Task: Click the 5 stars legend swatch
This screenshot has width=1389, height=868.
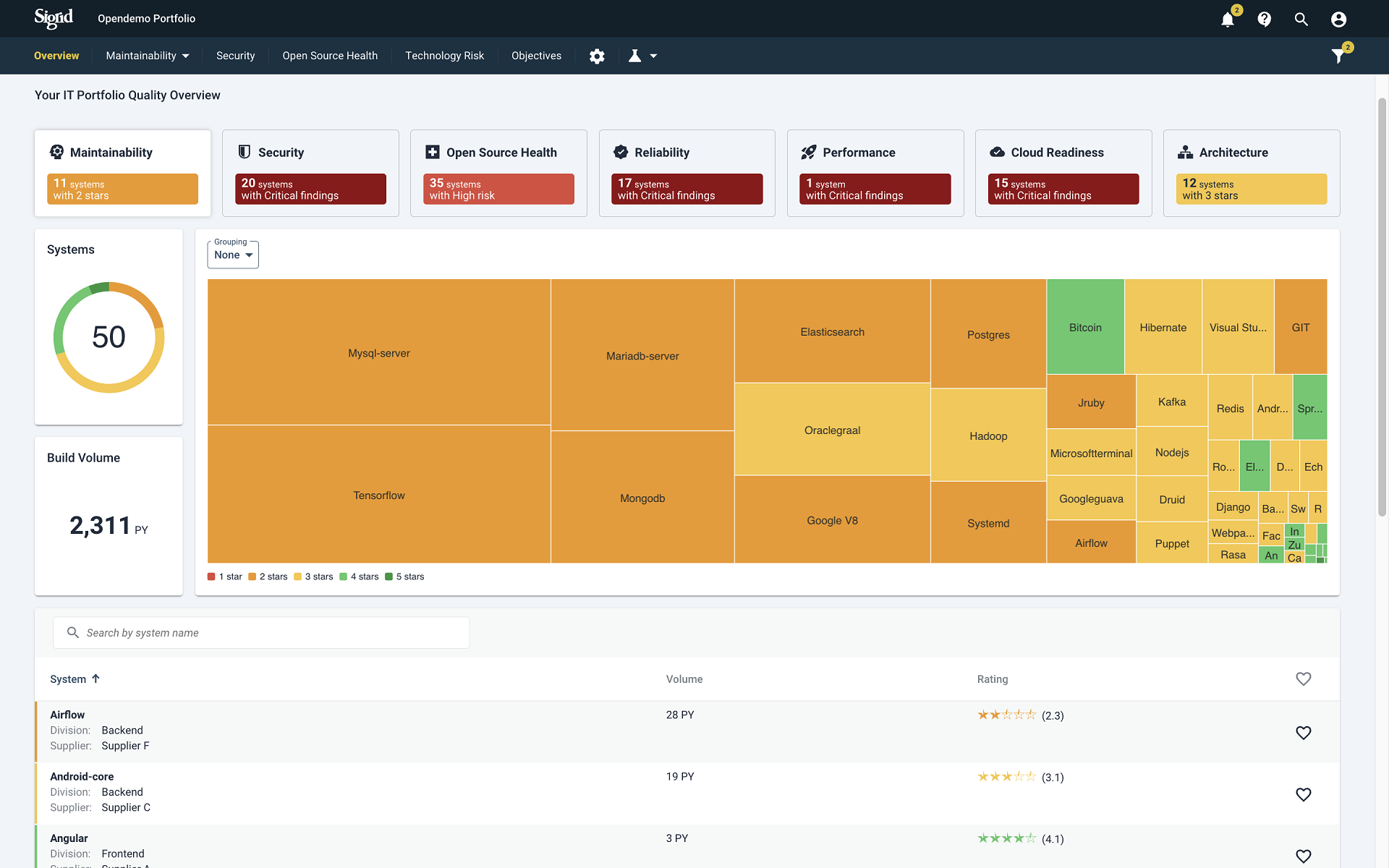Action: (x=388, y=576)
